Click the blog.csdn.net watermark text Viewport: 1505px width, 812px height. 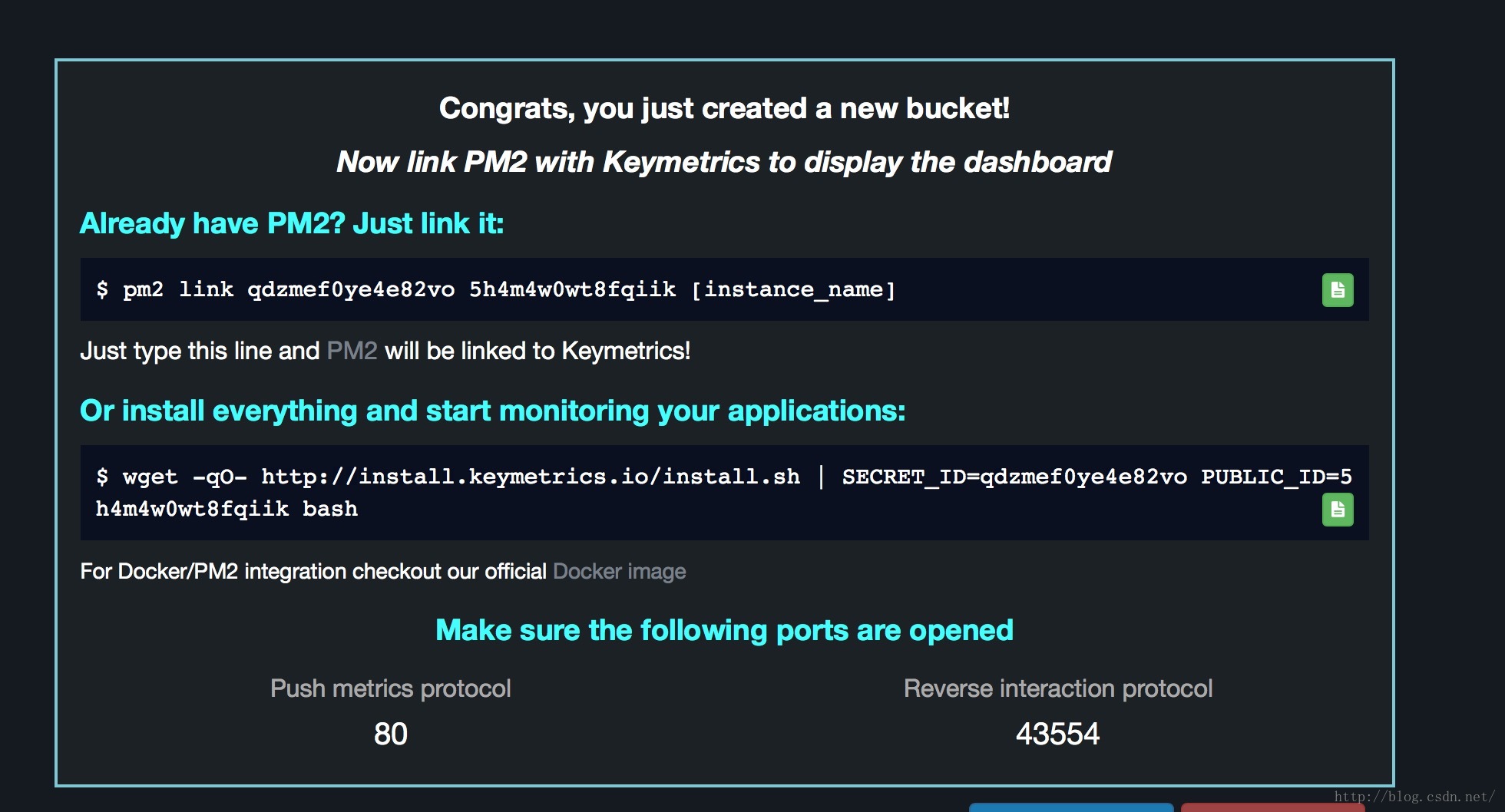(1414, 797)
